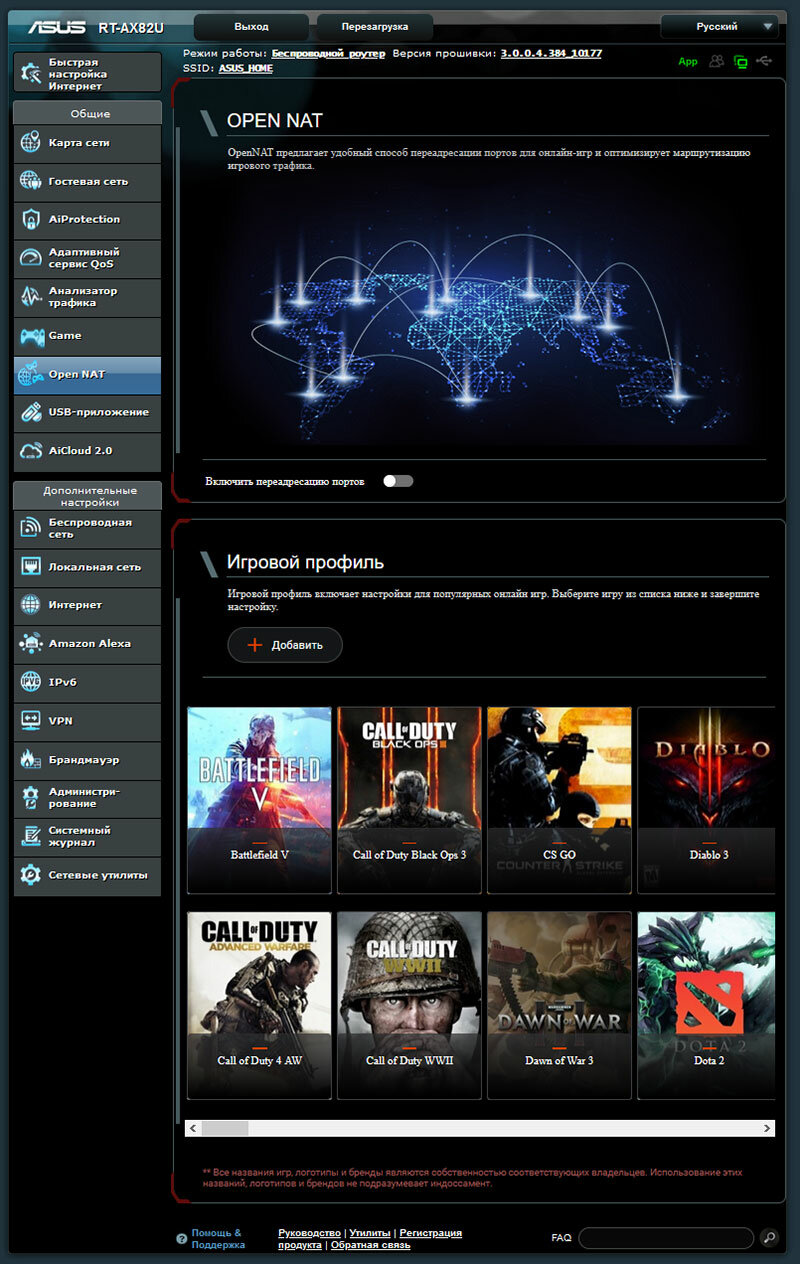Open Карта сети menu item
This screenshot has width=800, height=1264.
(87, 143)
